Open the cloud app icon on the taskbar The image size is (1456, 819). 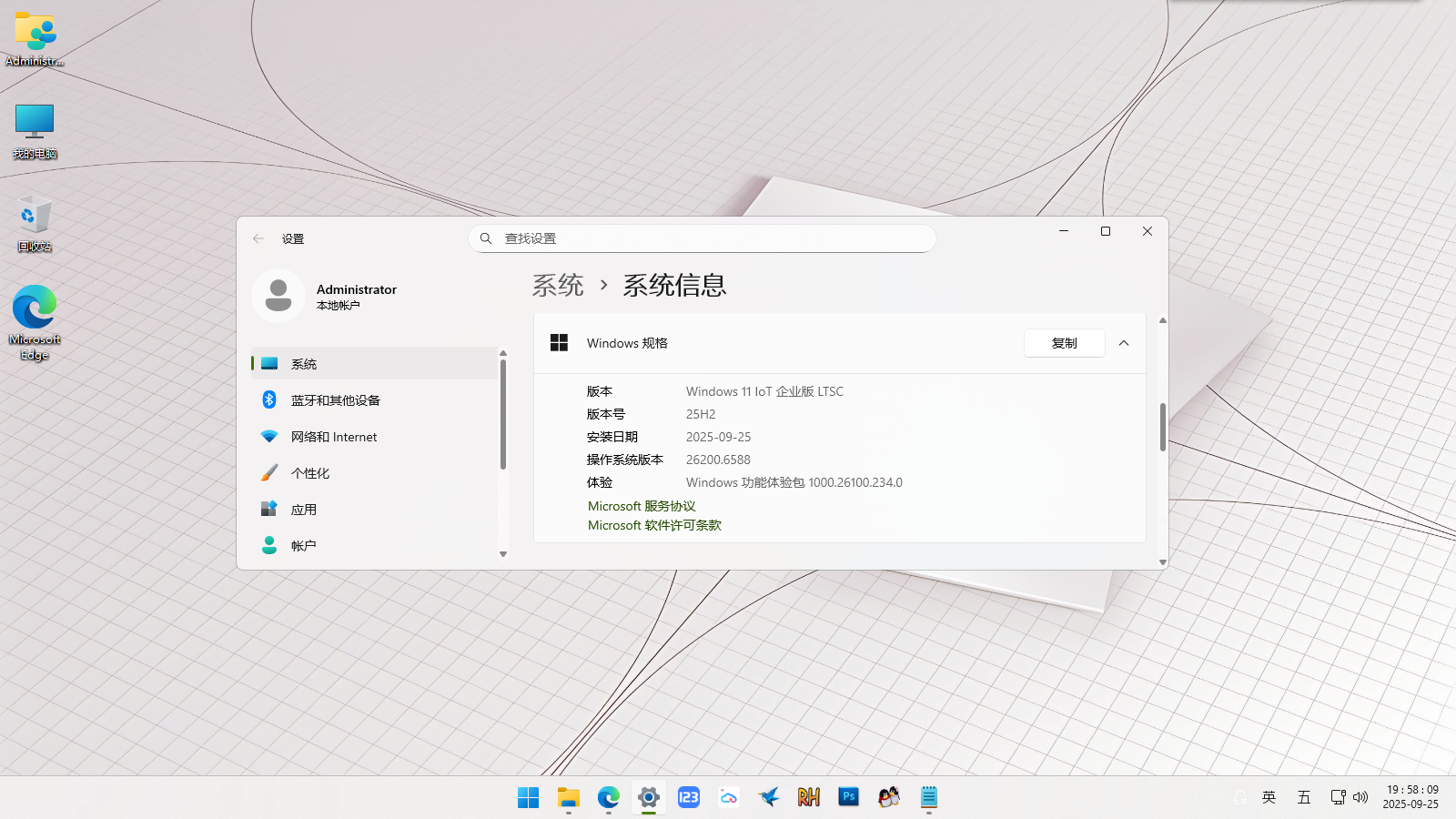[x=729, y=797]
